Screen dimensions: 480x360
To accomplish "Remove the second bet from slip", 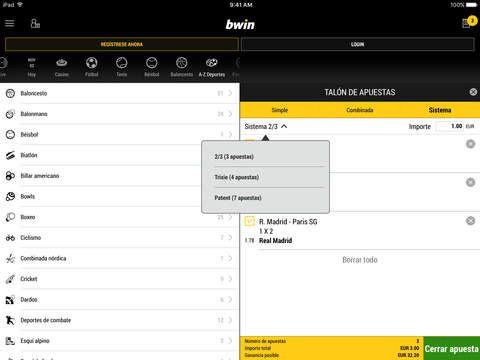I will (470, 182).
